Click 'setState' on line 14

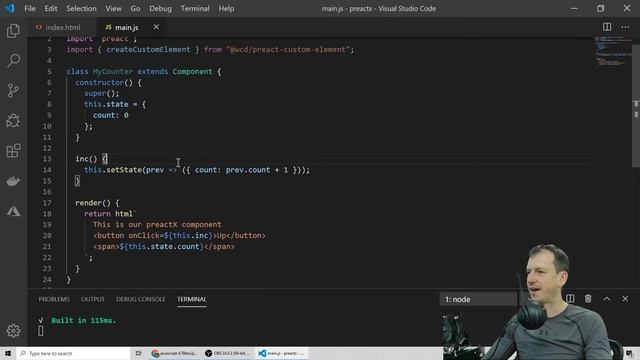point(124,170)
